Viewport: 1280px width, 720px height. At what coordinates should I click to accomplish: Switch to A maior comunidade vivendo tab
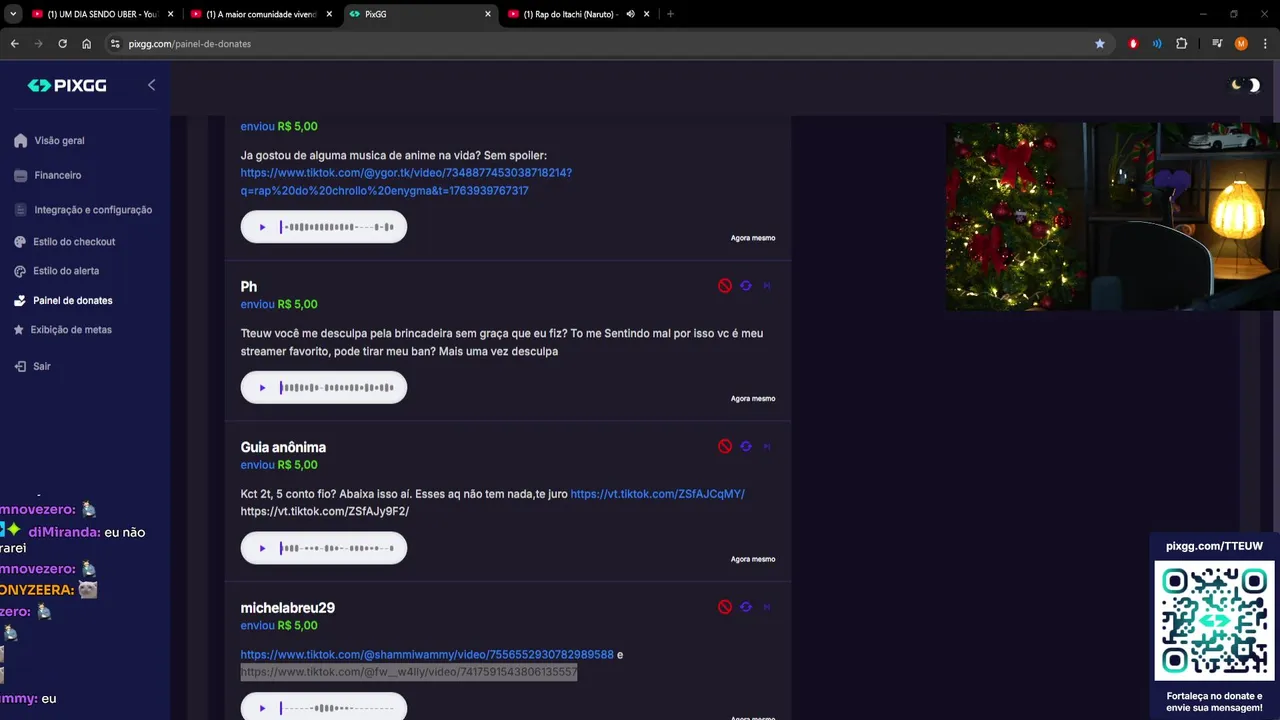click(260, 14)
